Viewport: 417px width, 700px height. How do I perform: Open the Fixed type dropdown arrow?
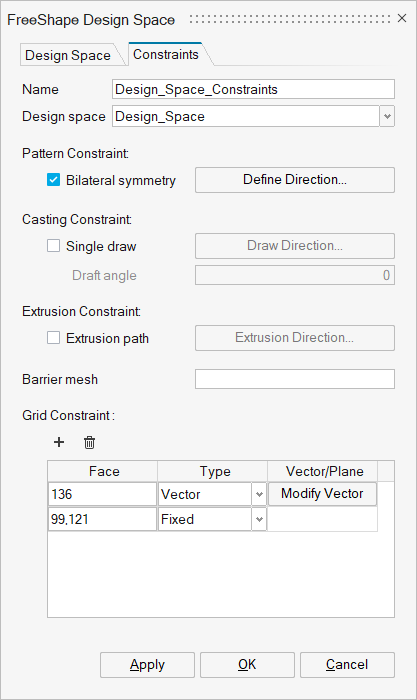[x=259, y=519]
